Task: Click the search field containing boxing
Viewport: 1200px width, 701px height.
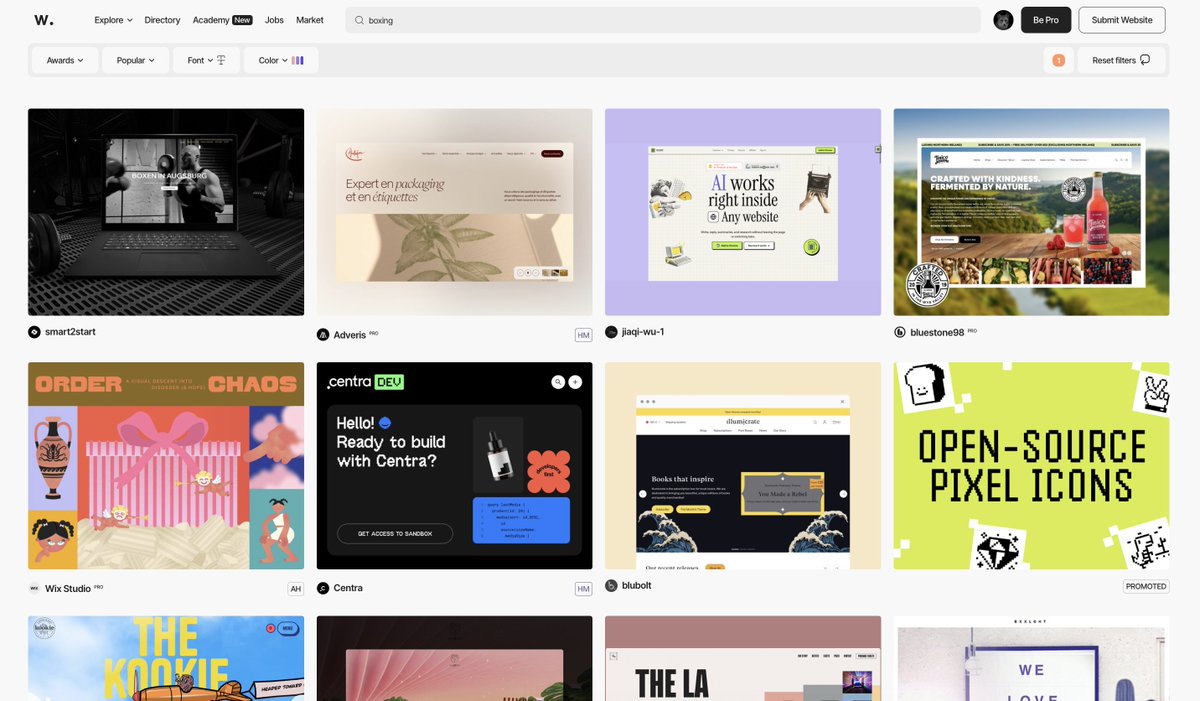Action: [x=663, y=20]
